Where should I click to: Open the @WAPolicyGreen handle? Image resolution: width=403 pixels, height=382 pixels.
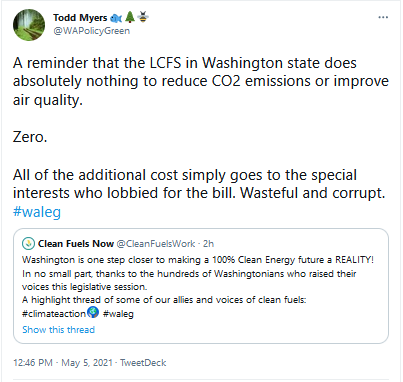[x=92, y=31]
